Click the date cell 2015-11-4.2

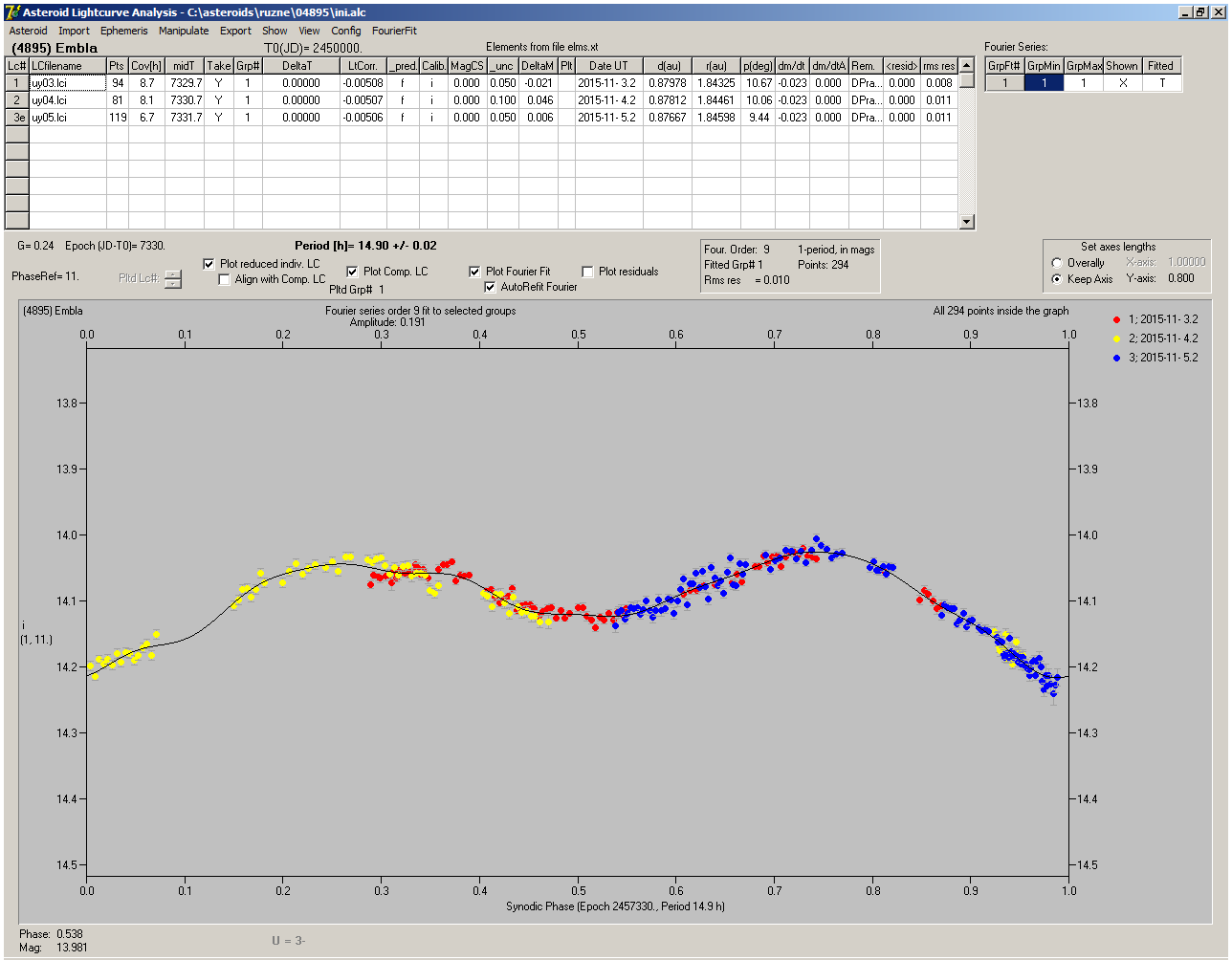tap(608, 99)
